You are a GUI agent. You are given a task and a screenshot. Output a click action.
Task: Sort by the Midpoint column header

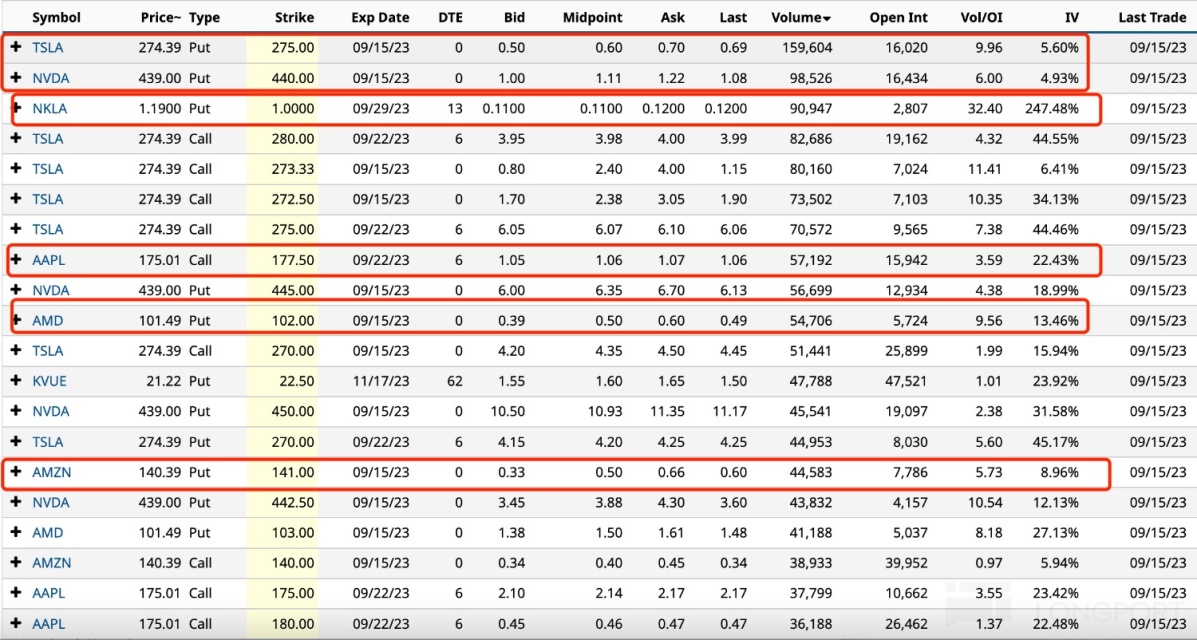pyautogui.click(x=592, y=17)
